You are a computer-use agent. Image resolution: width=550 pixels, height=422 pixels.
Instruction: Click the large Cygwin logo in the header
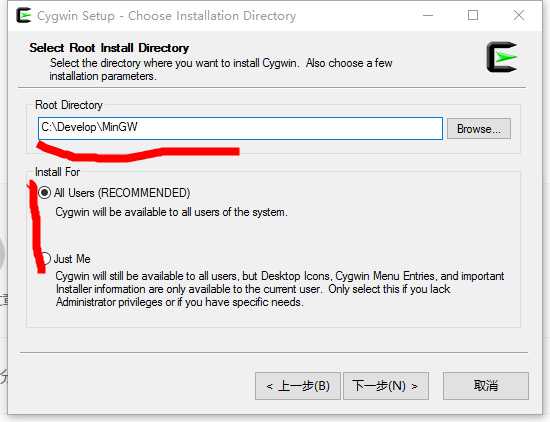tap(502, 57)
